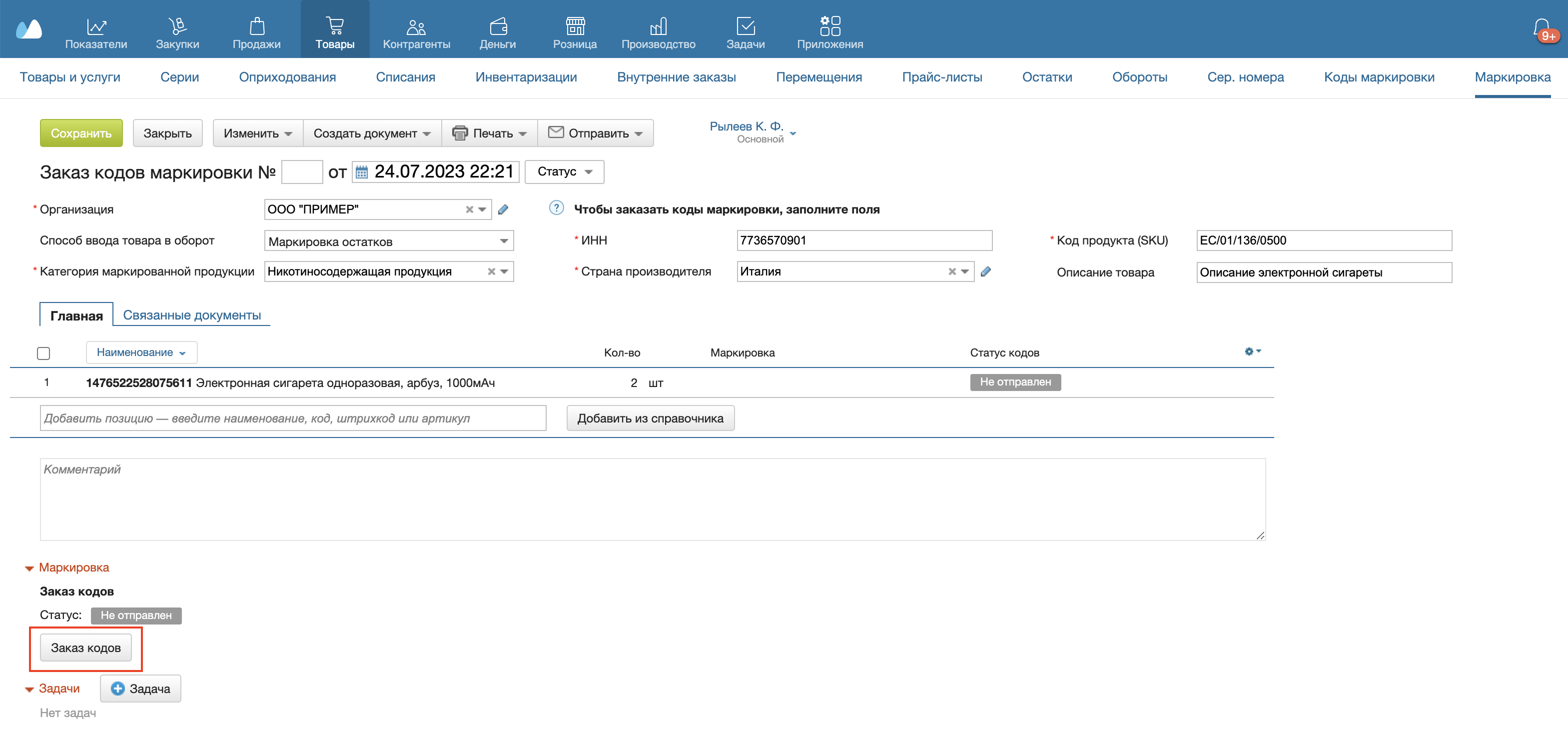The height and width of the screenshot is (745, 1568).
Task: Click into the Комментарий text area
Action: (653, 499)
